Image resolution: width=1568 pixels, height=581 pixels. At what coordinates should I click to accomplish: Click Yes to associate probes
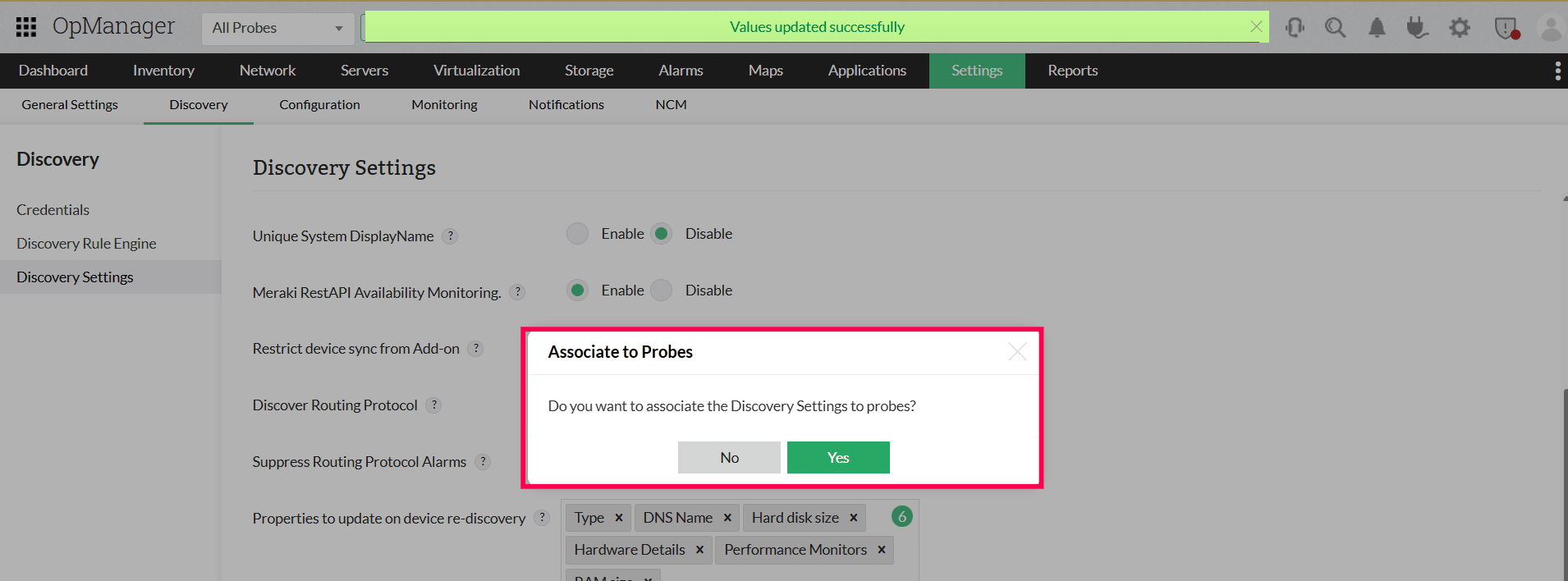[x=838, y=458]
